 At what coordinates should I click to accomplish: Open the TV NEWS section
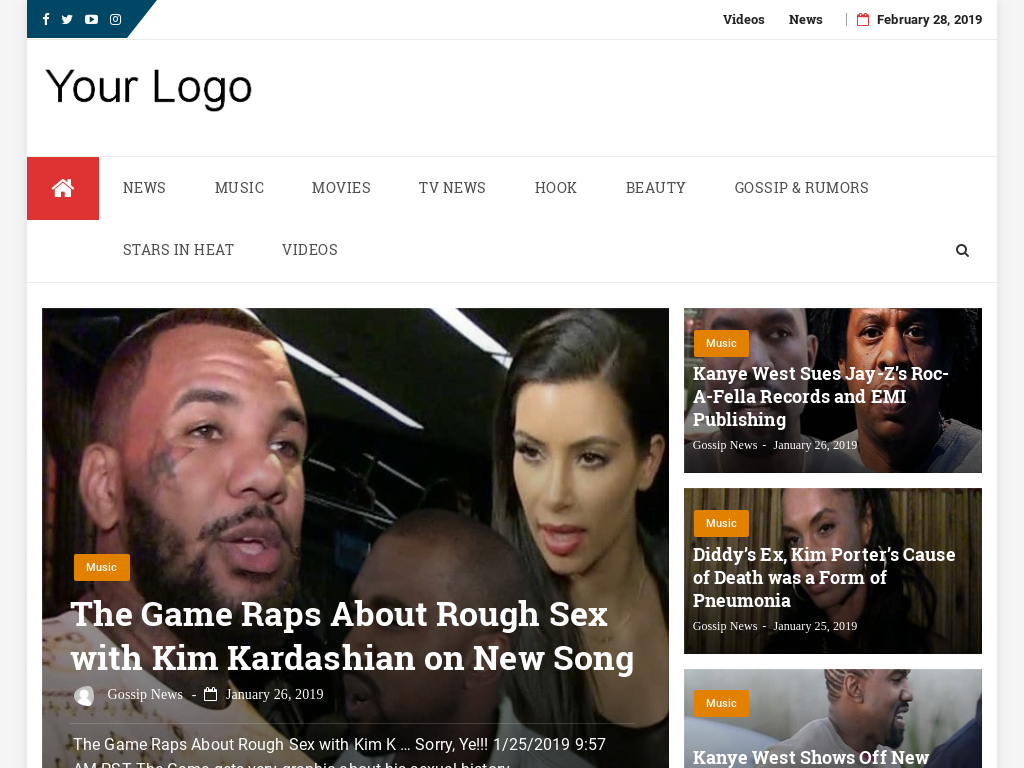(x=452, y=187)
